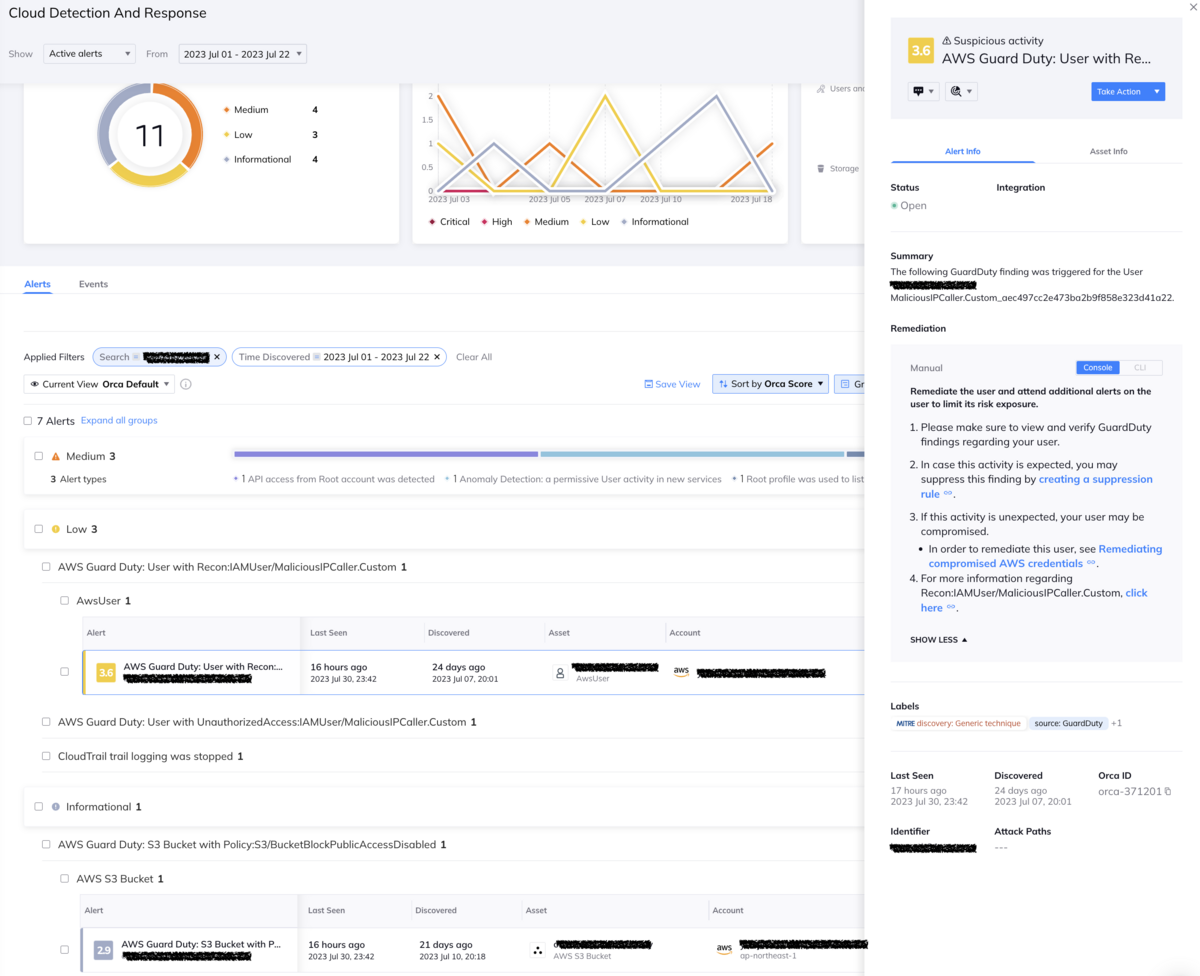Click the light blue Anomaly Detection bar segment
The height and width of the screenshot is (976, 1200).
tap(692, 454)
